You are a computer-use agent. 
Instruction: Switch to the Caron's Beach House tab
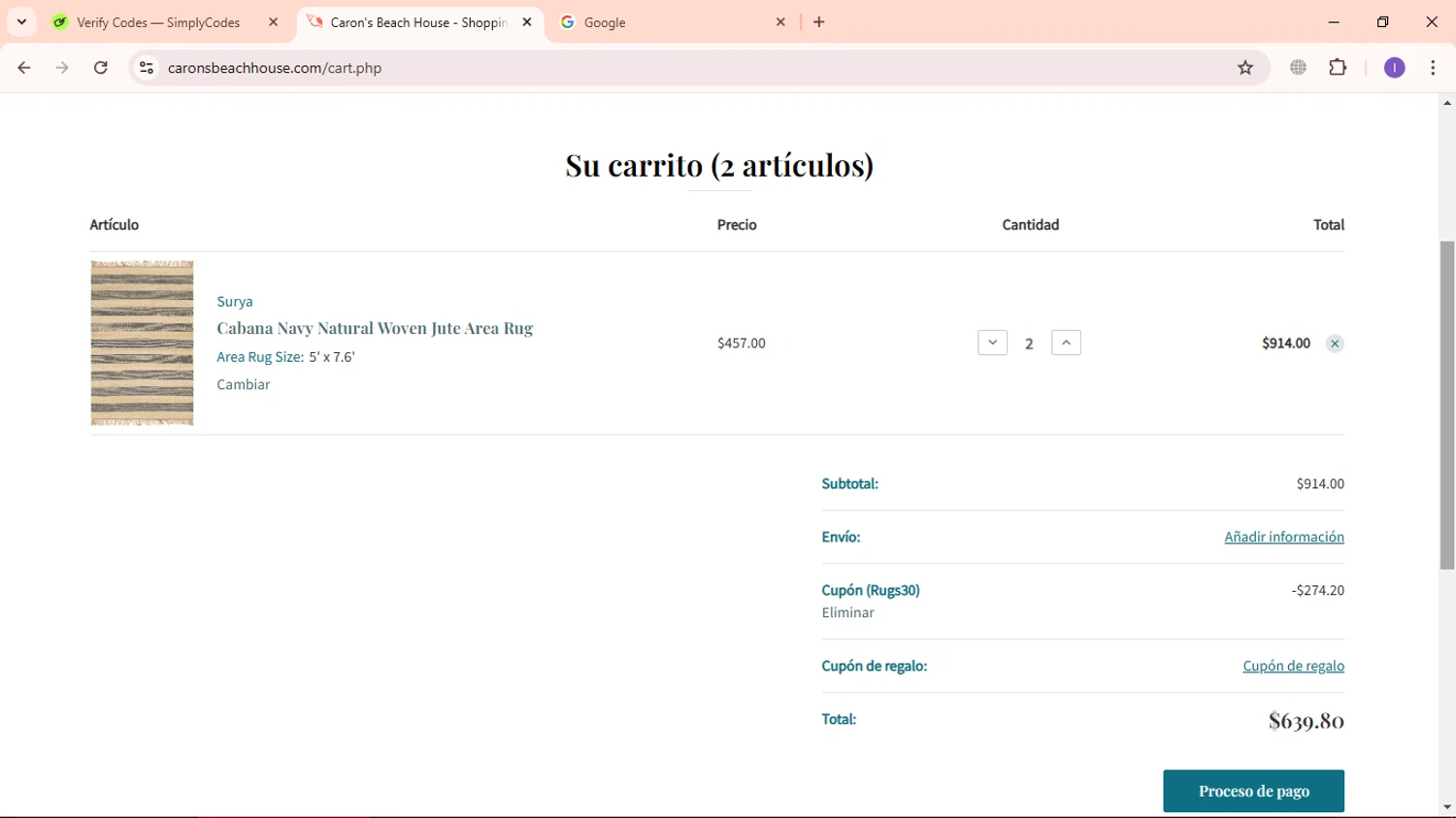pos(419,22)
